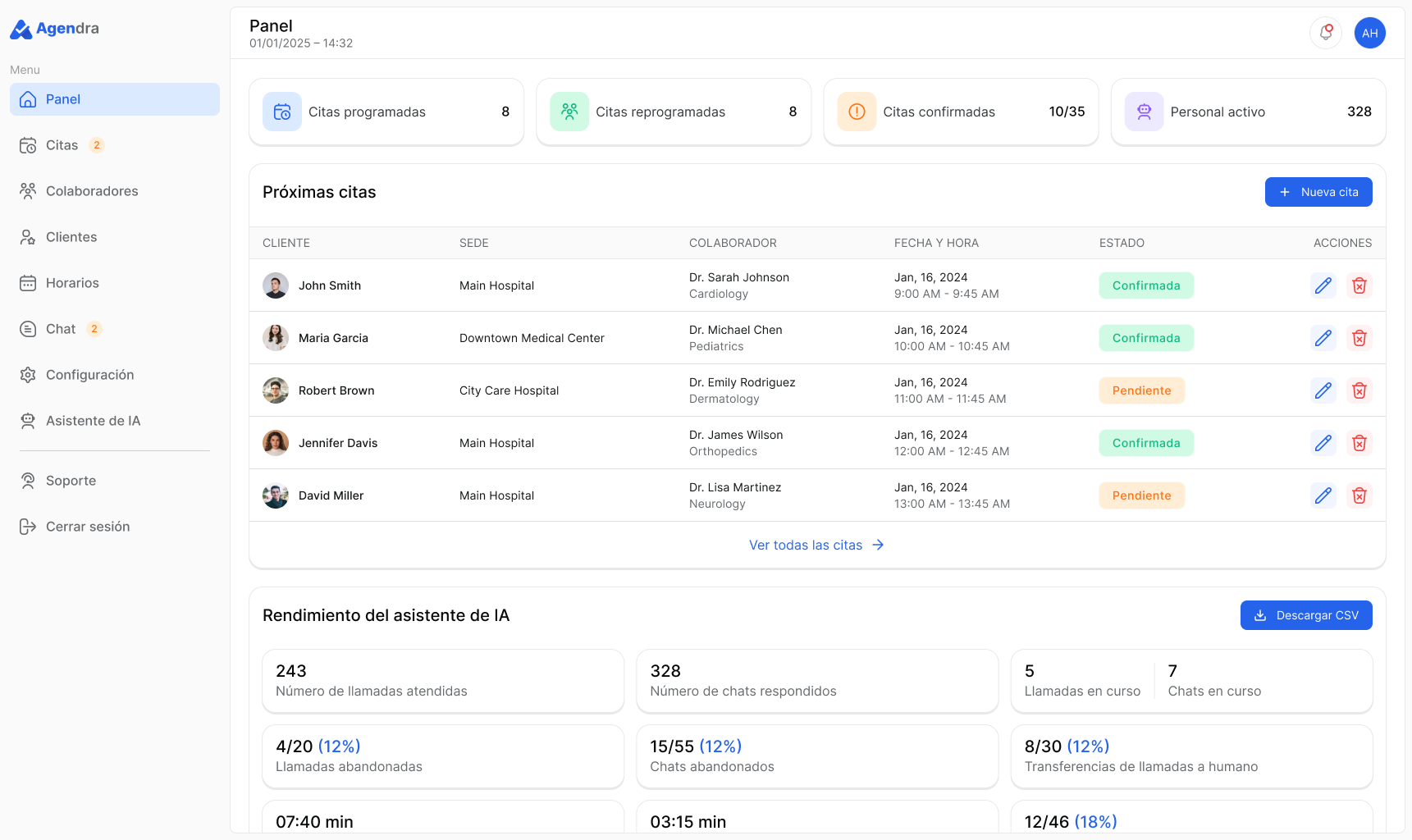Open the notifications bell icon
This screenshot has height=840, width=1412.
pos(1326,33)
